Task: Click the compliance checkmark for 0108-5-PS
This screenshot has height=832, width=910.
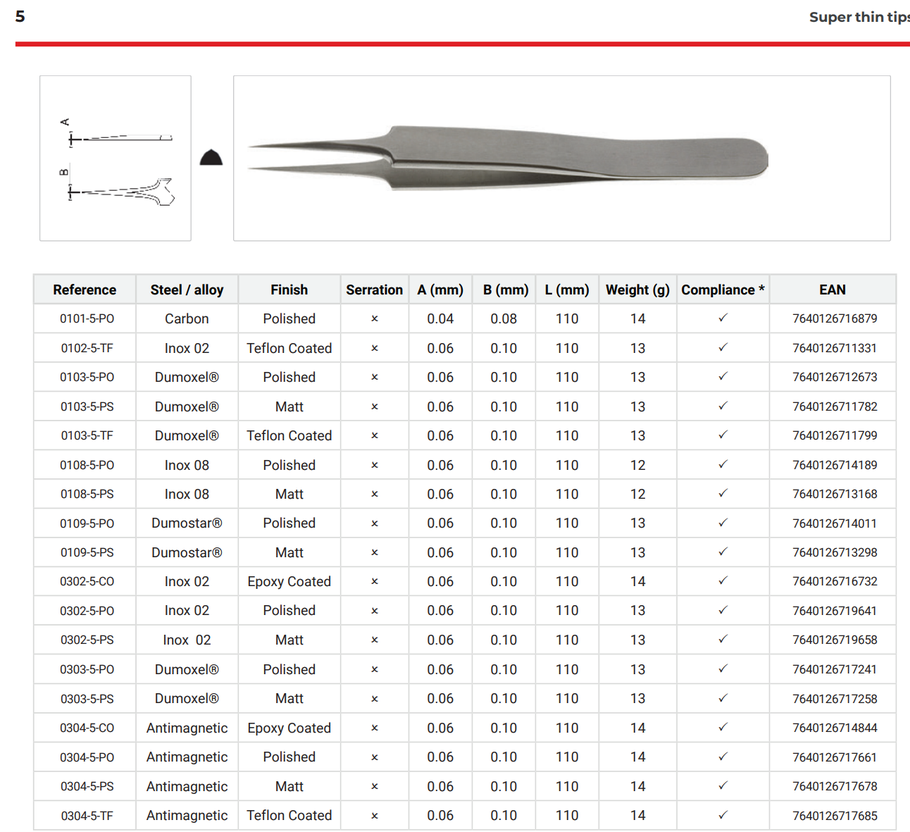Action: coord(723,494)
